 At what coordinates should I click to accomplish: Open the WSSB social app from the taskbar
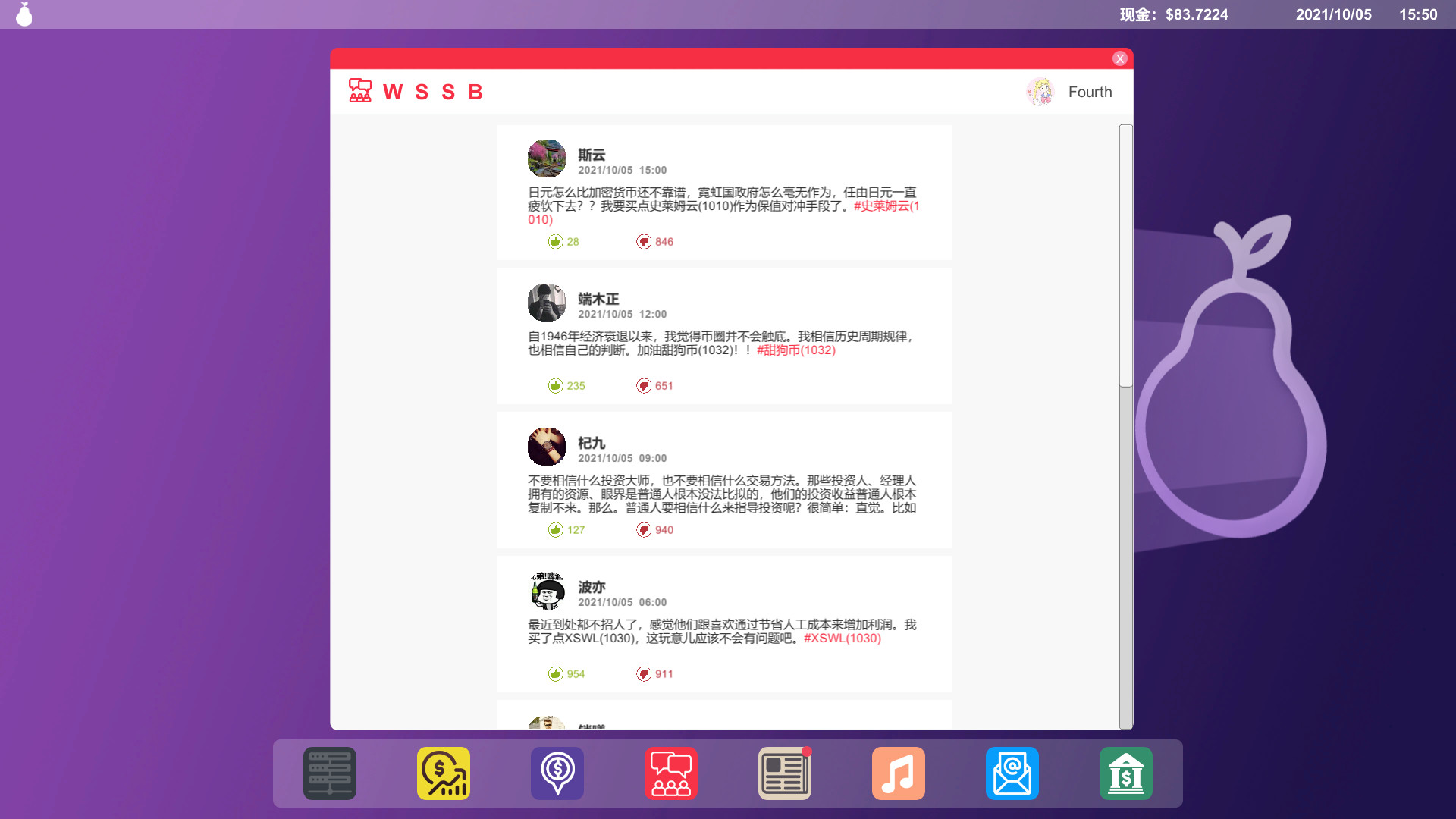point(670,773)
